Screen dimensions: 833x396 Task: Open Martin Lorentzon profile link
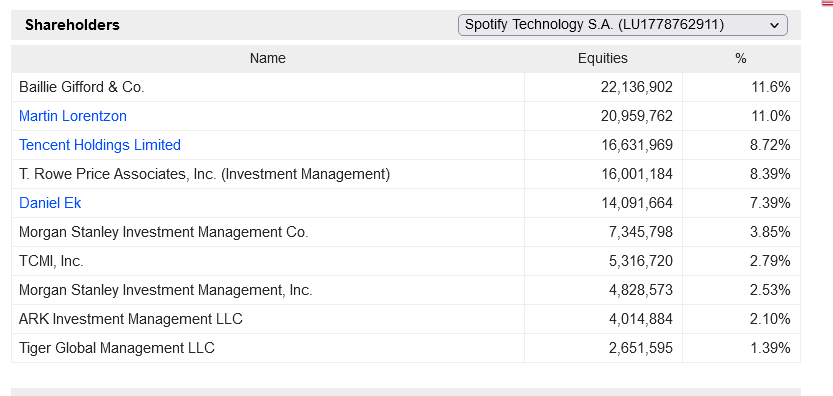tap(73, 116)
